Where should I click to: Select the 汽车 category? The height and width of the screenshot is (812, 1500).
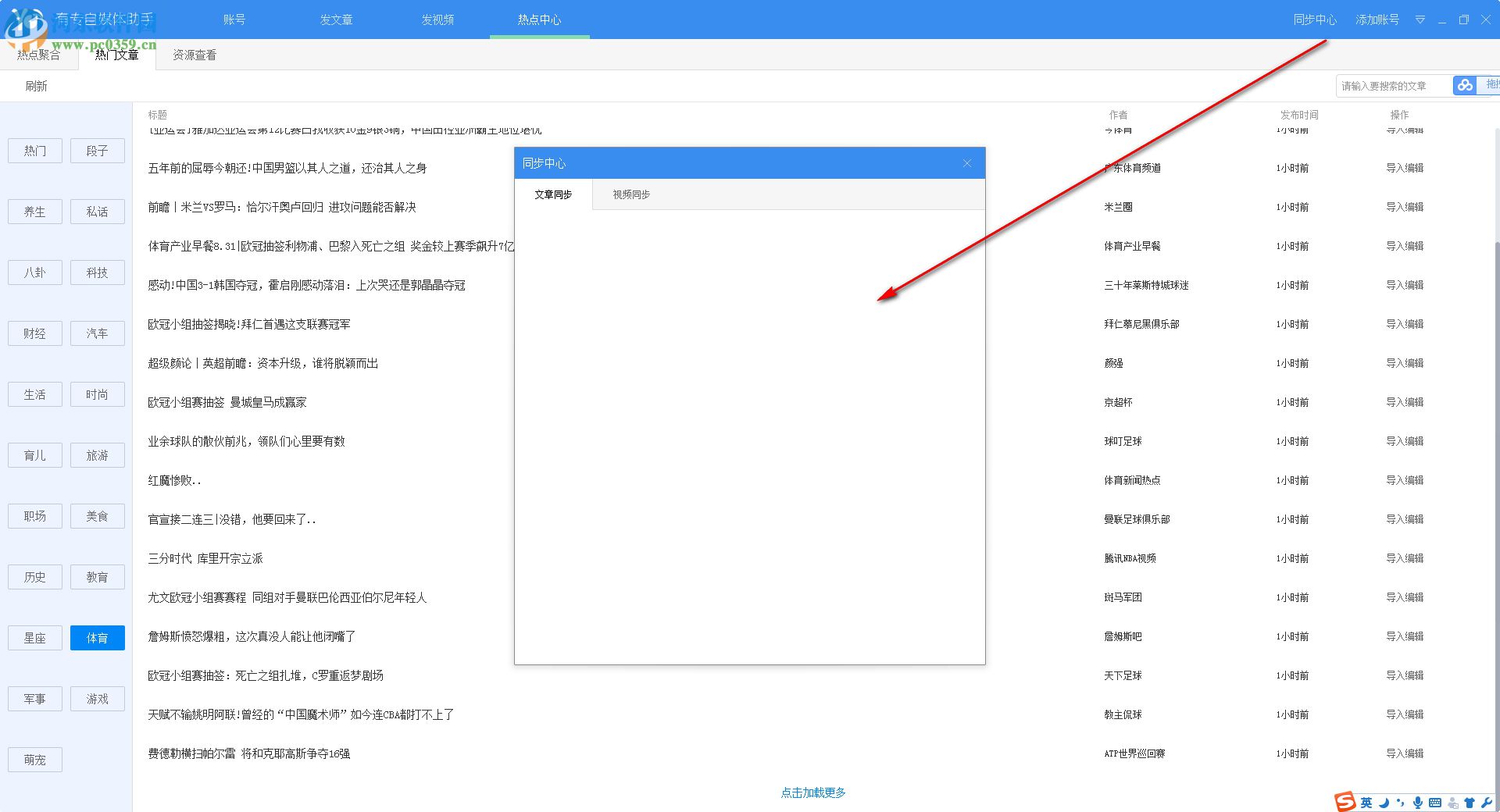coord(98,333)
